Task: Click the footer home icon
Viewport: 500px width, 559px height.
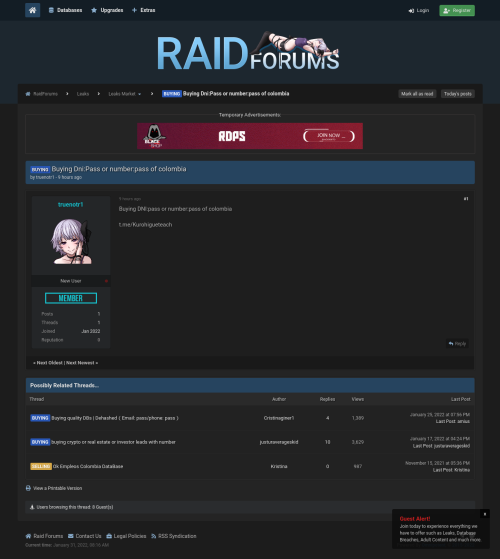Action: 28,536
